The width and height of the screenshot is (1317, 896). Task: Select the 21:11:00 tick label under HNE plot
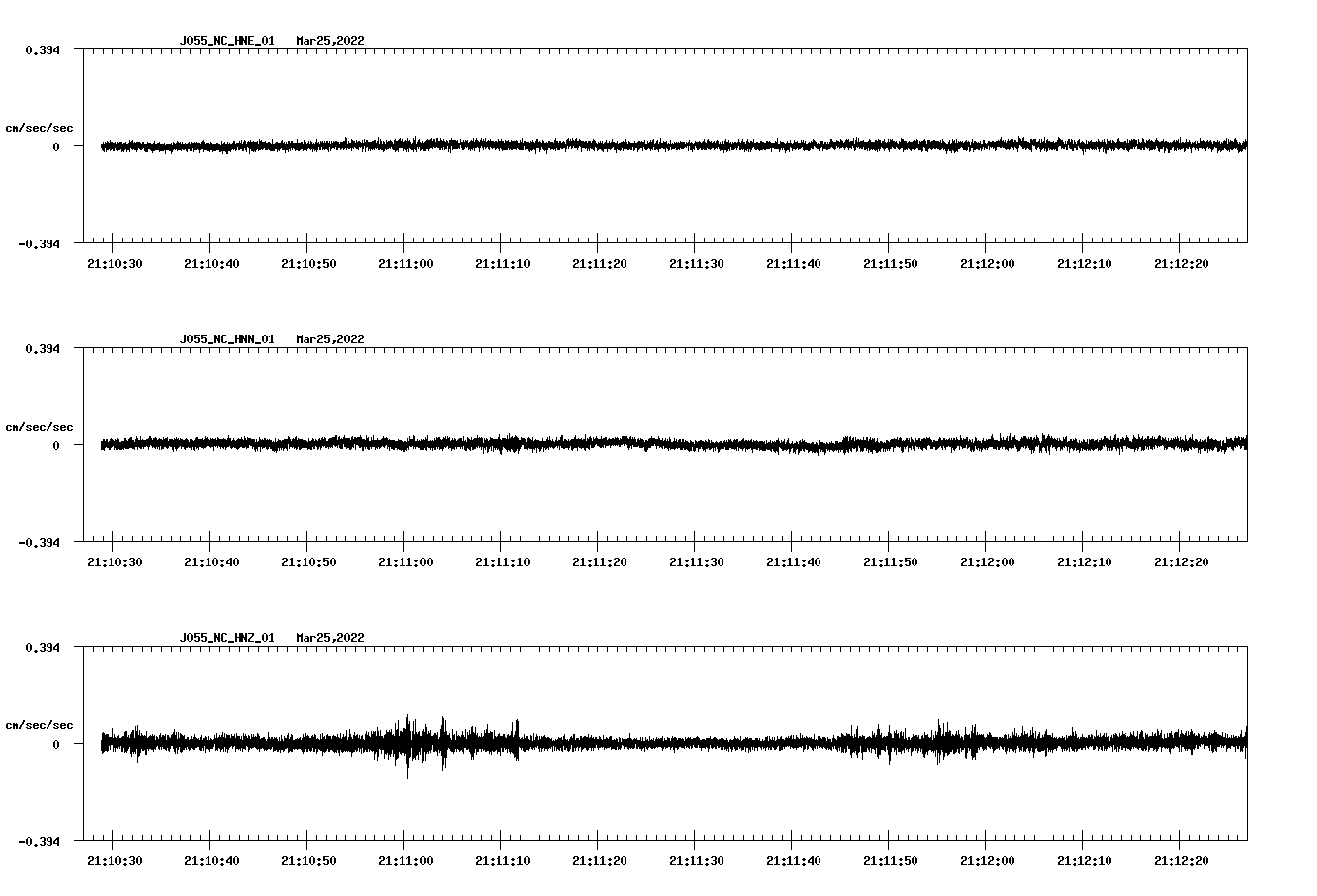pyautogui.click(x=405, y=264)
